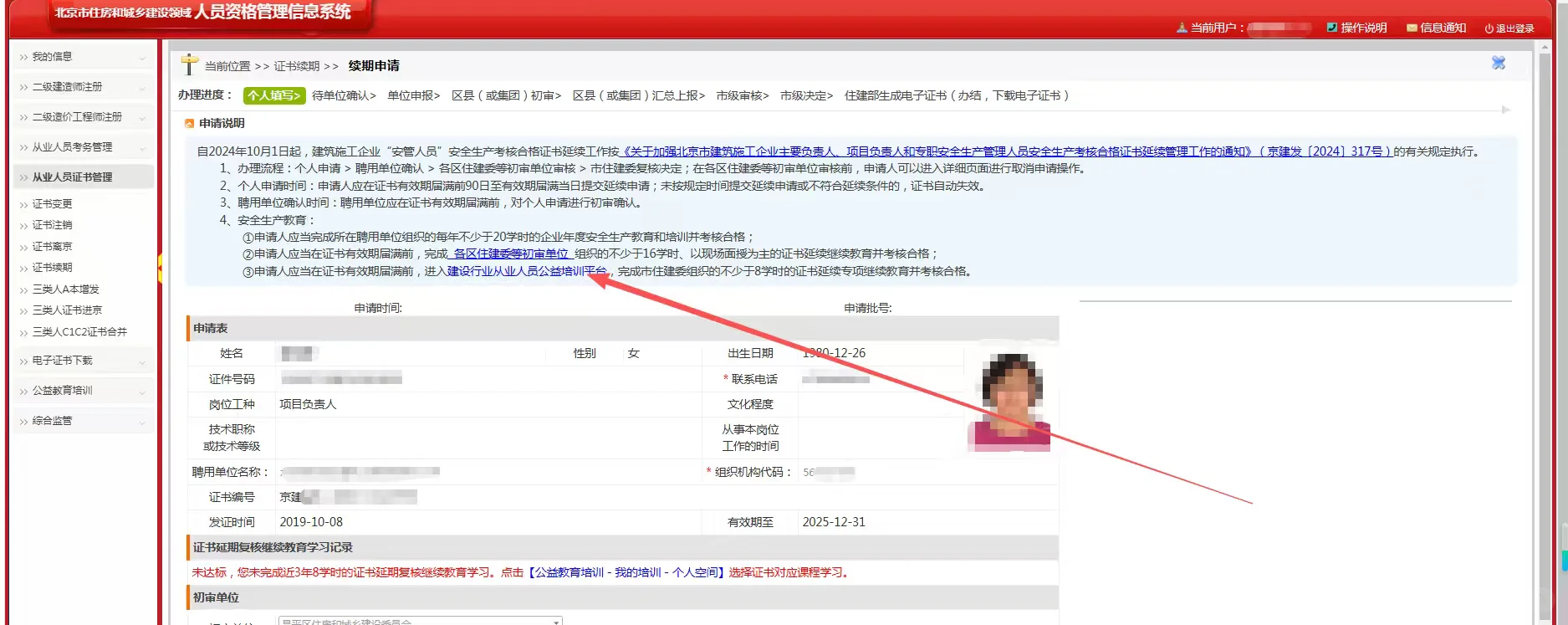Click the signpost icon beside 当前位置
The width and height of the screenshot is (1568, 625).
190,64
